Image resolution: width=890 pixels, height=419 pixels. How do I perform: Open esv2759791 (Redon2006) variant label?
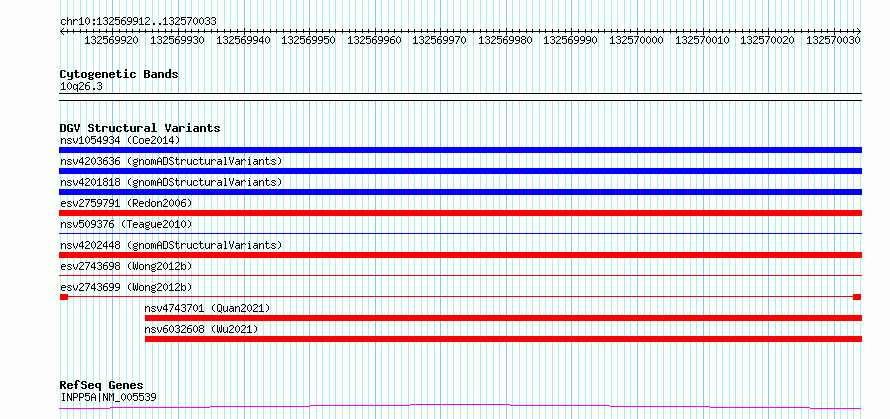coord(126,203)
